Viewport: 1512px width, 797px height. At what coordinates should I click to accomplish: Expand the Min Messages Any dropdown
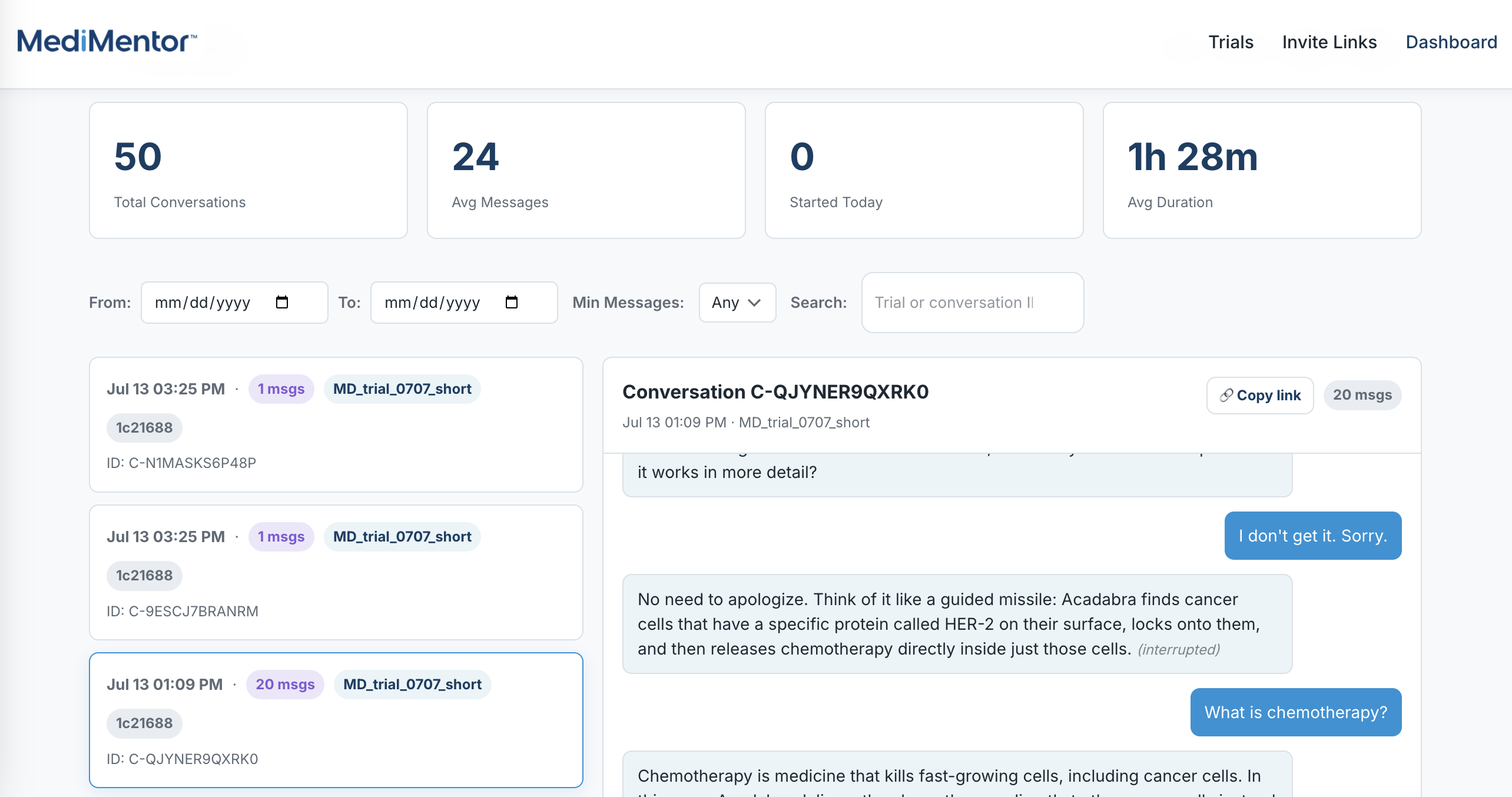point(737,303)
